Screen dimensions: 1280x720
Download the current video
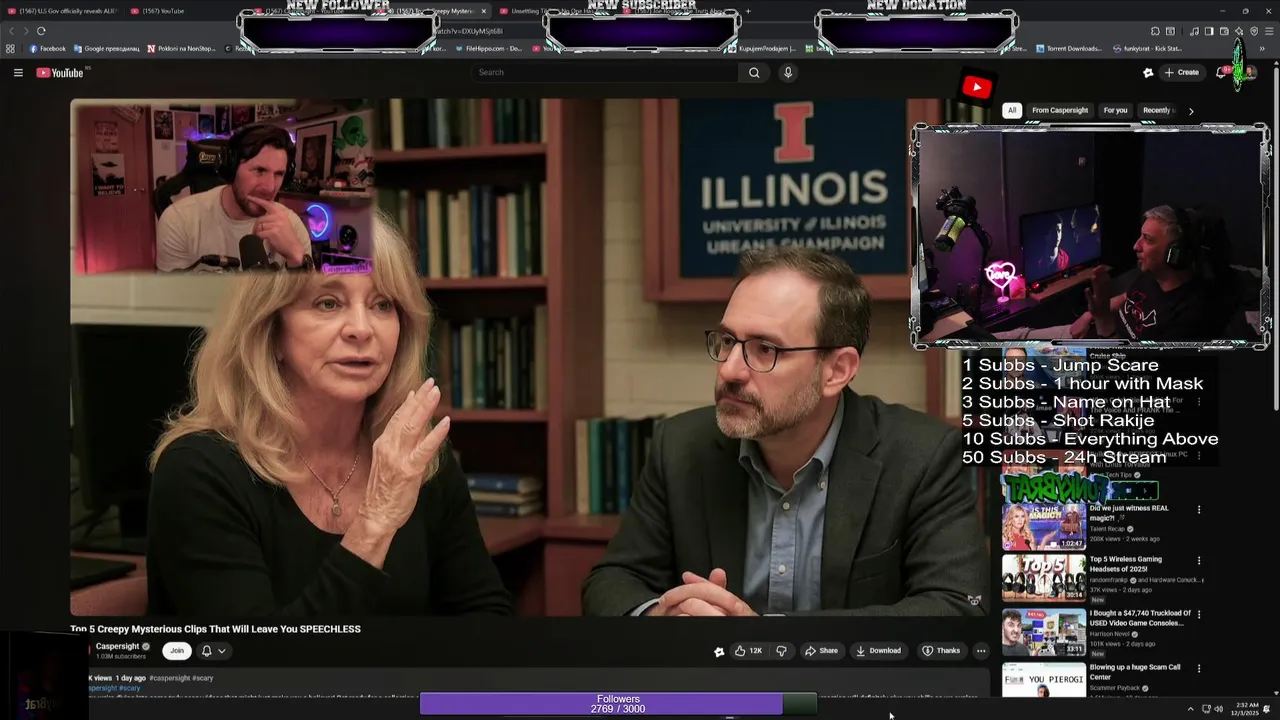(878, 650)
